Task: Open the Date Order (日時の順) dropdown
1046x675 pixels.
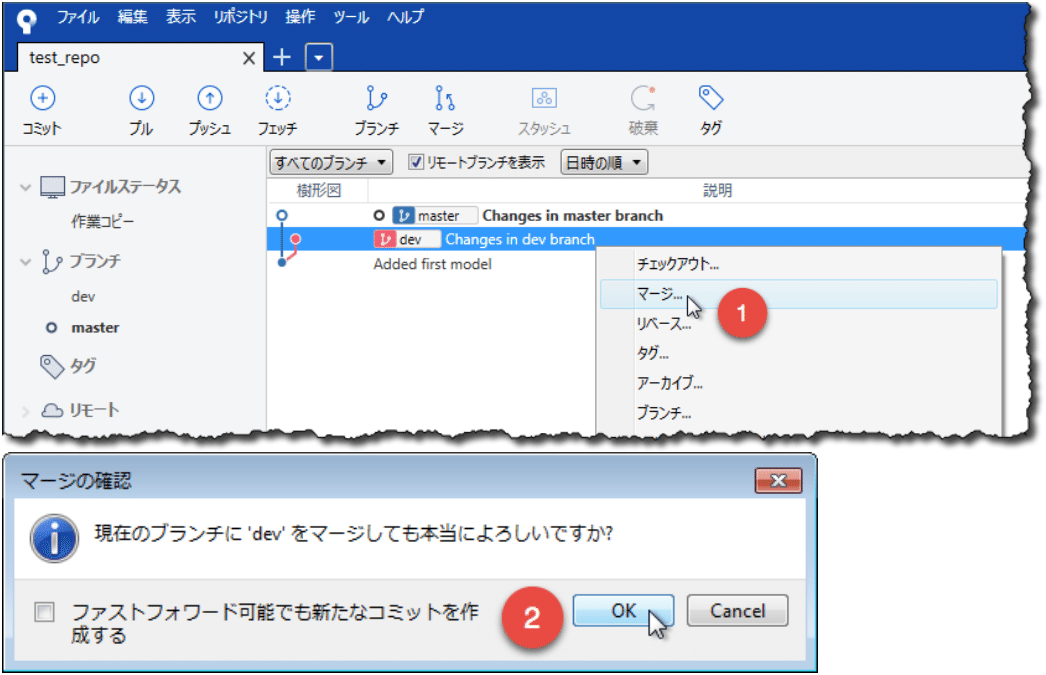Action: click(x=604, y=162)
